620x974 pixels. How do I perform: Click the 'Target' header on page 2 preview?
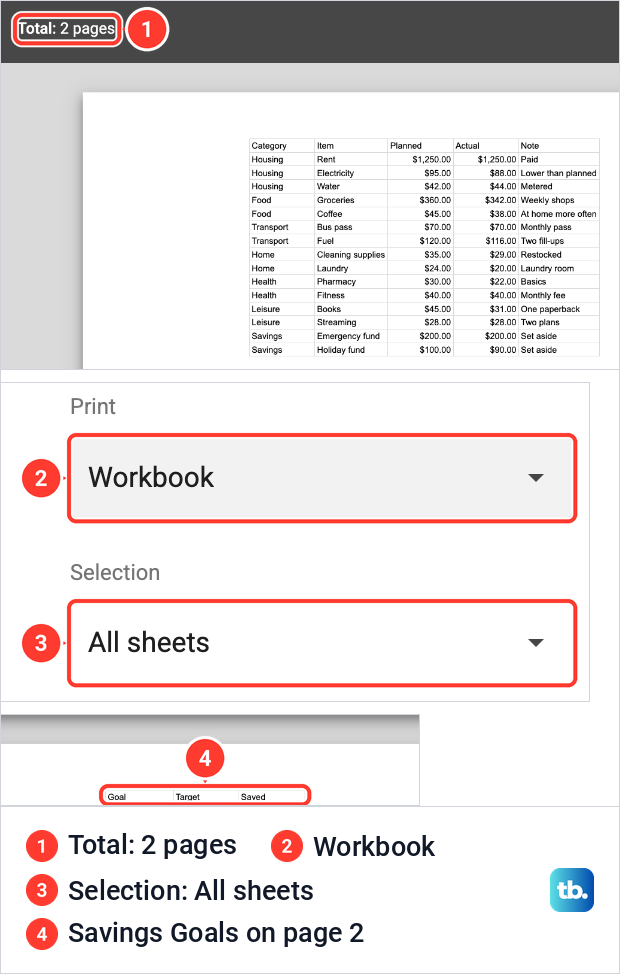(x=188, y=797)
